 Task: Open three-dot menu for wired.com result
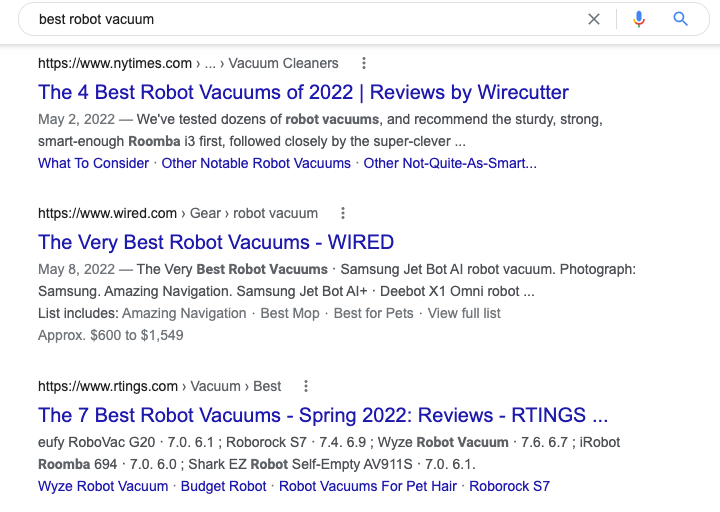[343, 213]
